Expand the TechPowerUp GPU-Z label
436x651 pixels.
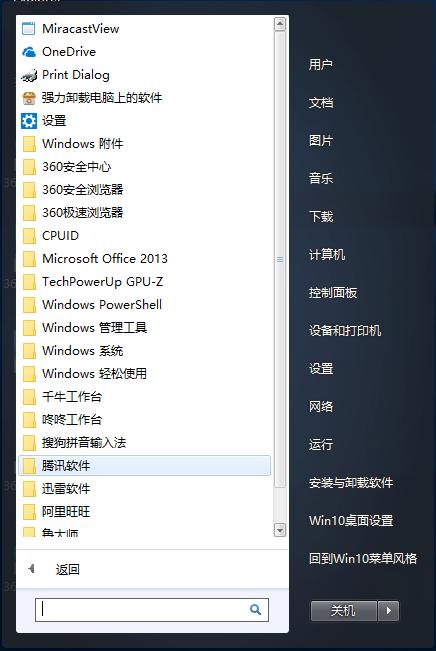103,282
